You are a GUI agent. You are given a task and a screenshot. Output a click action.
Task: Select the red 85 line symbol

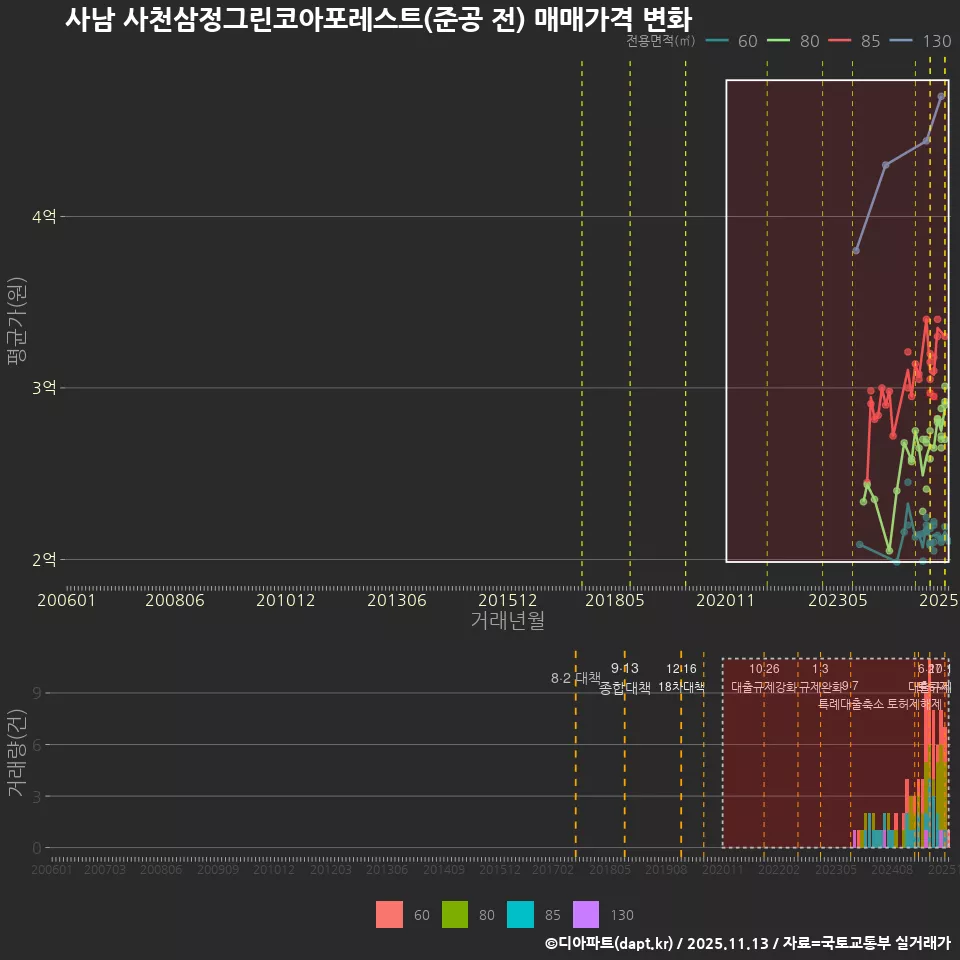click(x=838, y=42)
